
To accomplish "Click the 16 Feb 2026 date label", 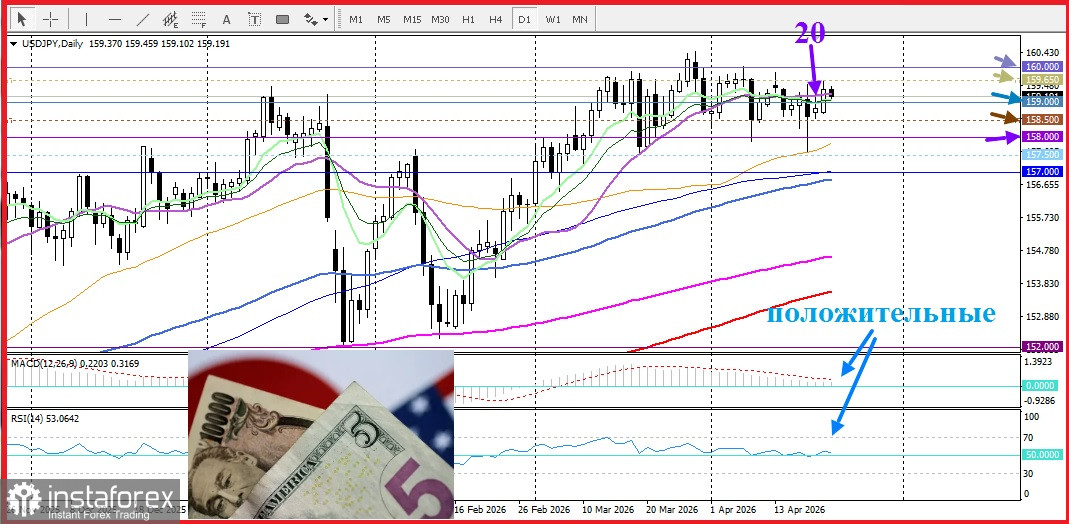I will tap(483, 510).
